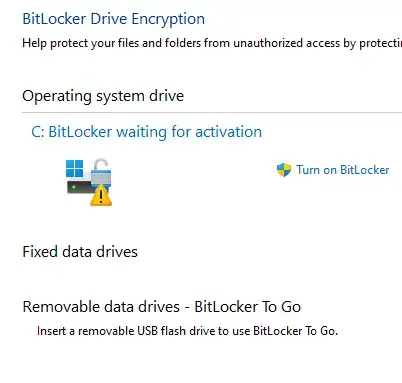Click the word BitLocker in the Turn on link
This screenshot has width=402, height=383.
[x=365, y=170]
